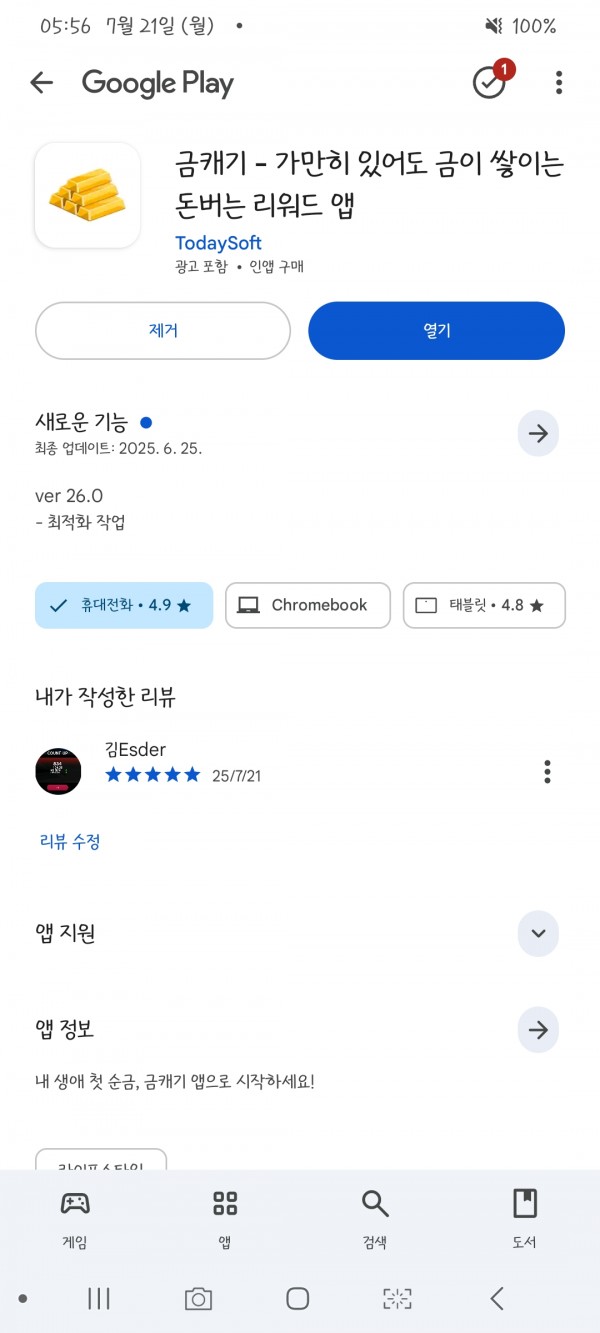Open the TodaySoft developer page

click(218, 243)
